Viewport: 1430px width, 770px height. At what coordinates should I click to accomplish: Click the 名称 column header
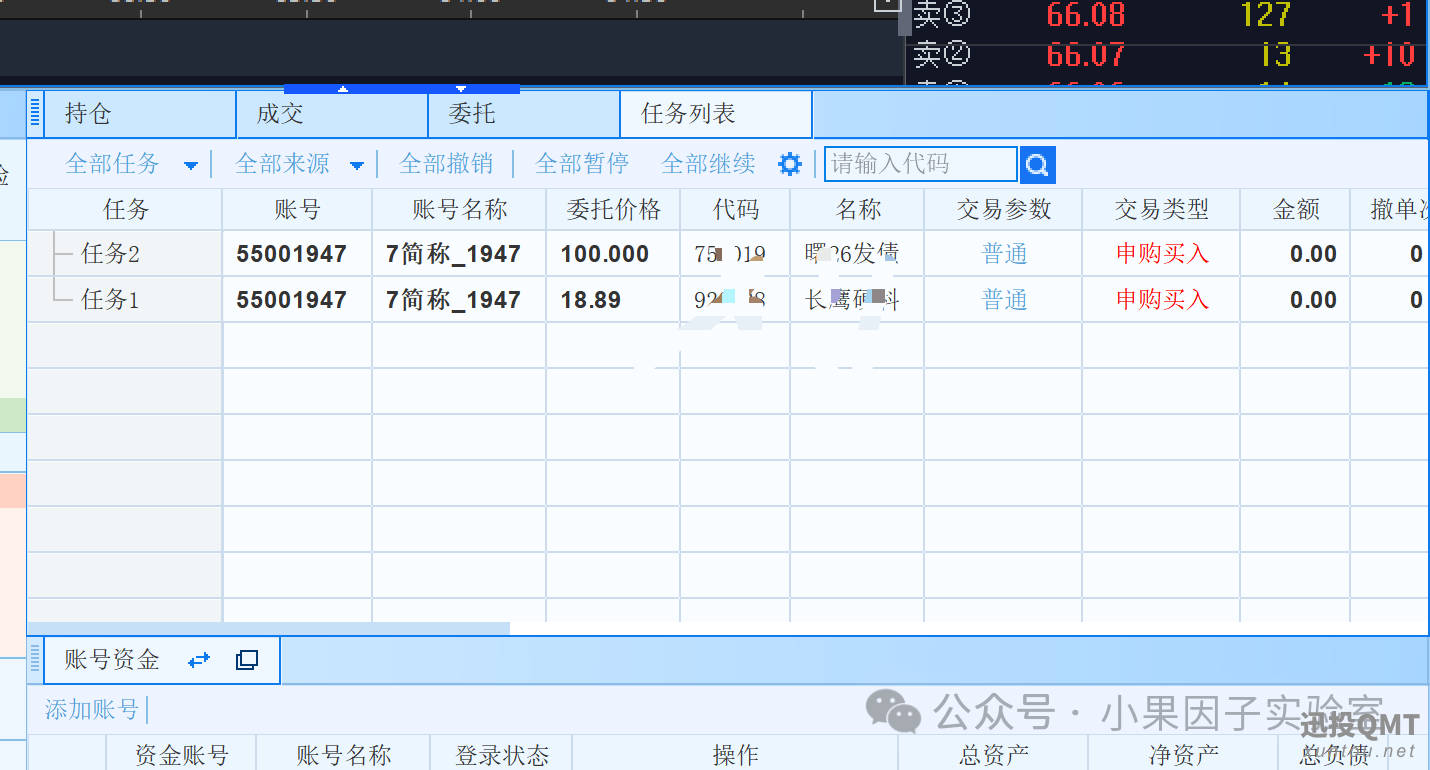(x=857, y=210)
